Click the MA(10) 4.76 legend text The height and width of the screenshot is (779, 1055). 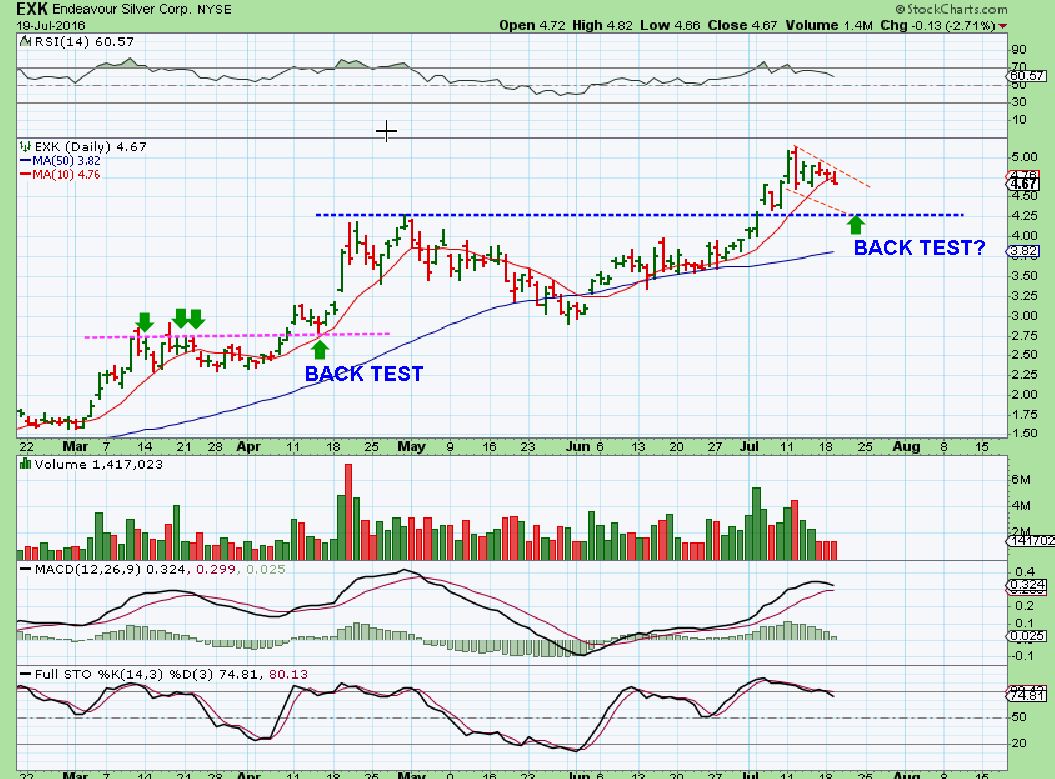click(67, 174)
